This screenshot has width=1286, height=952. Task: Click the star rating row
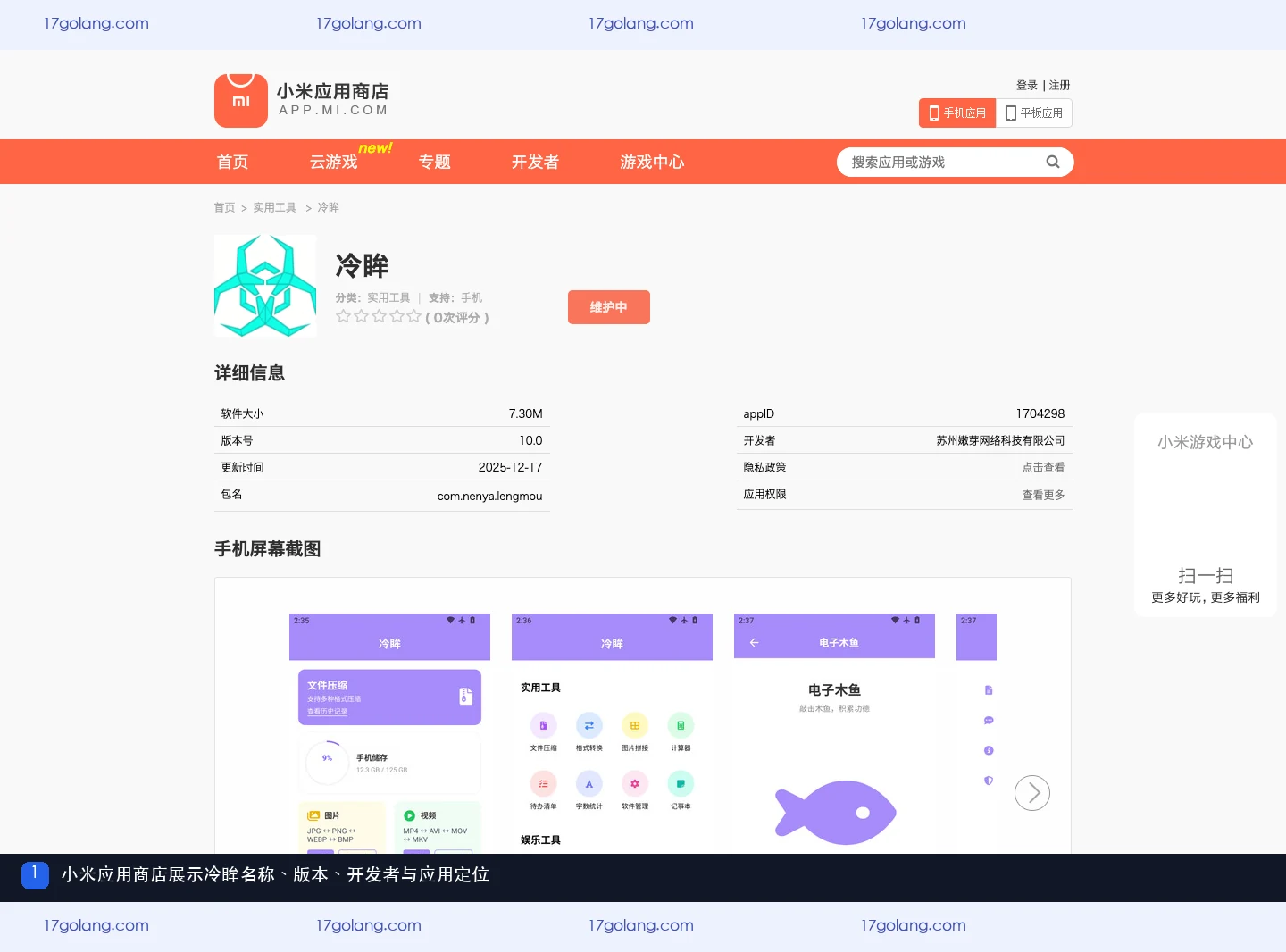coord(378,317)
